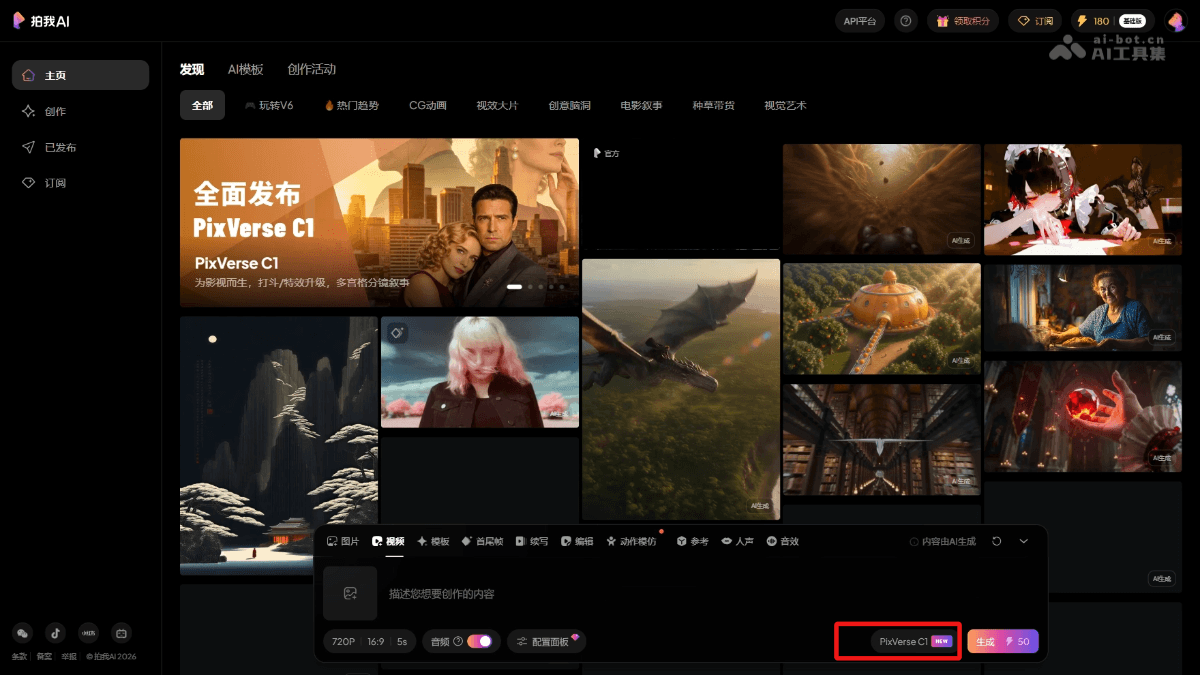Select the 模板 creation mode tab
This screenshot has width=1200, height=675.
pyautogui.click(x=433, y=541)
